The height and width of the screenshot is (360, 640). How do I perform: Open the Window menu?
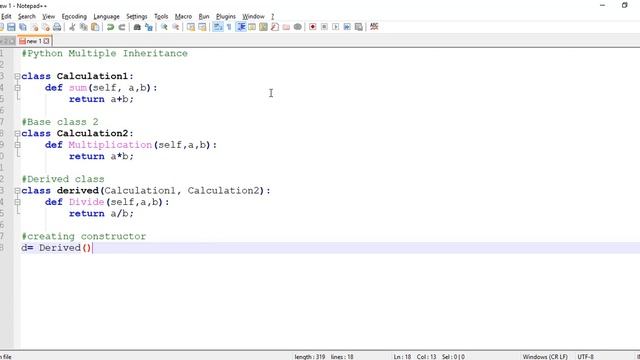253,16
